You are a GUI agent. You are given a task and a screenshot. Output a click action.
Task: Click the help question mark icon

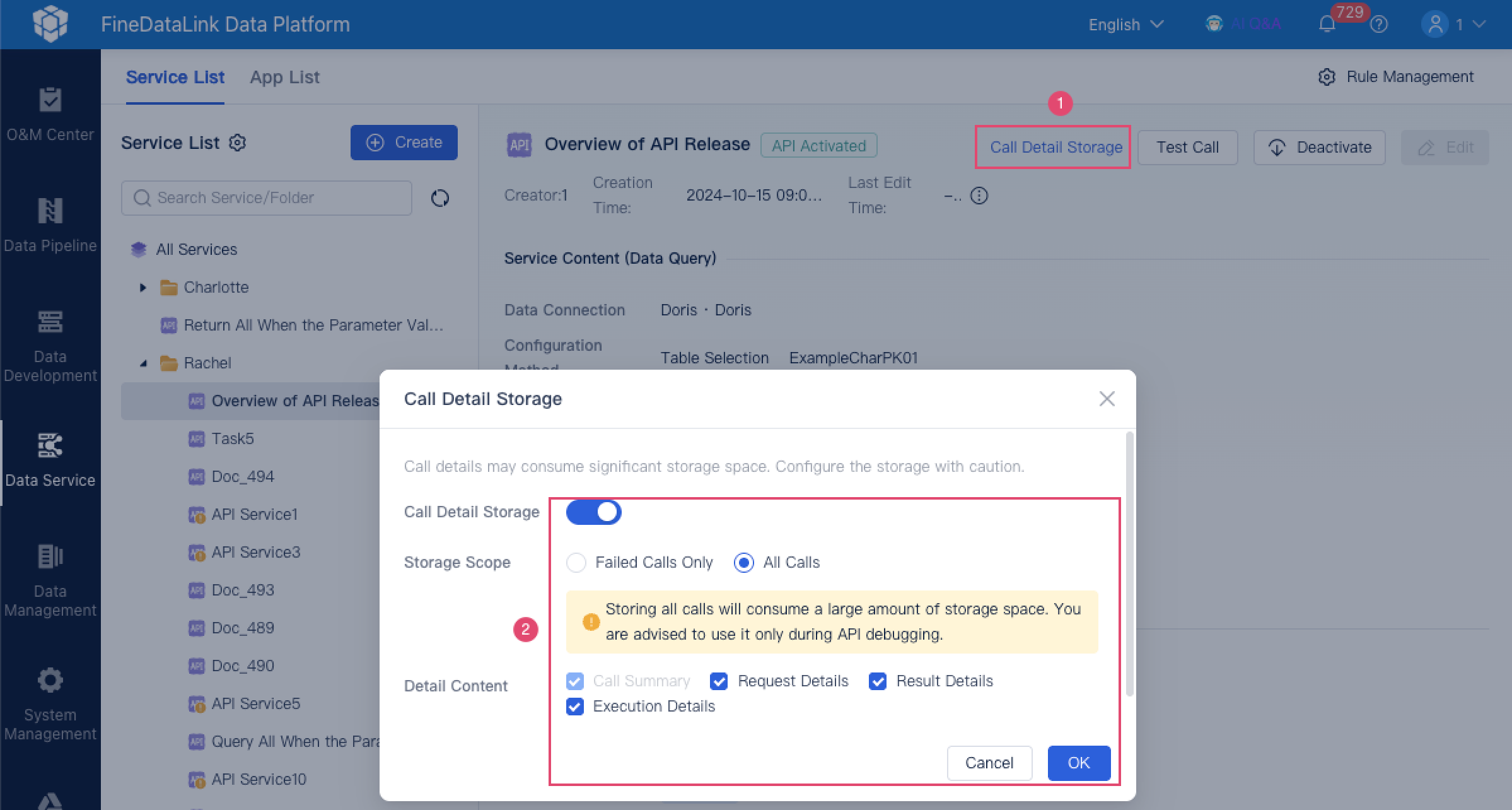point(1378,25)
